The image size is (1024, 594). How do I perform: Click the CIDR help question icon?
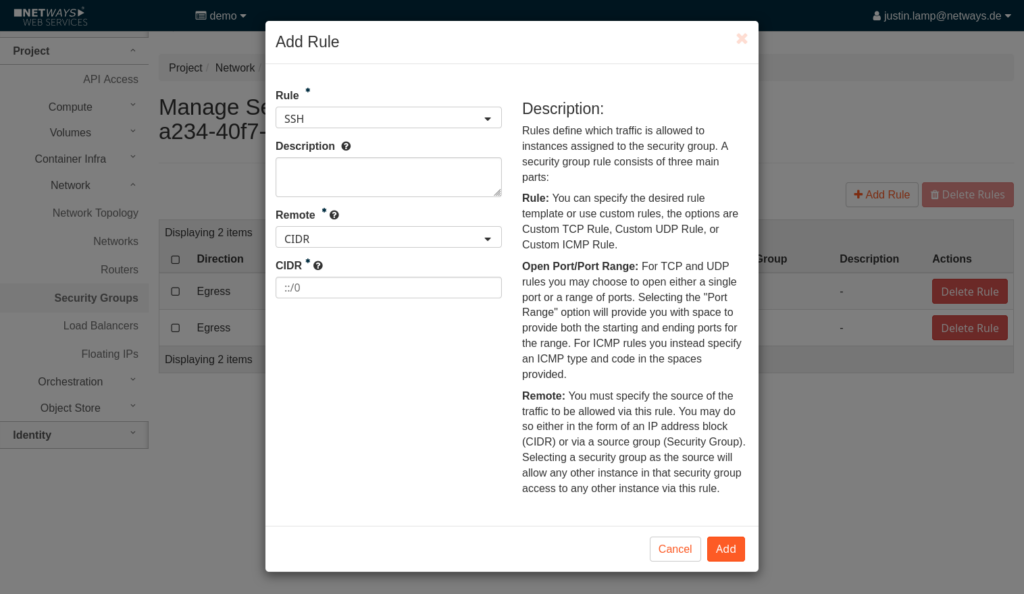(x=318, y=266)
